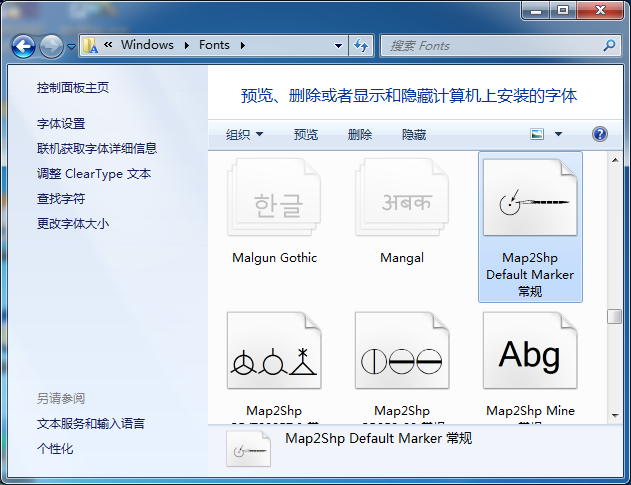The image size is (631, 485).
Task: Go back with the Back arrow button
Action: click(23, 47)
